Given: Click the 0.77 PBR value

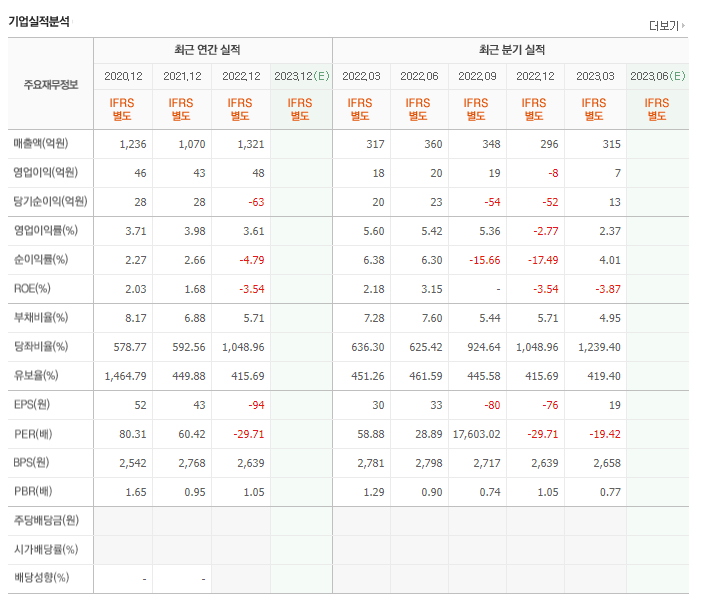Looking at the screenshot, I should coord(610,492).
